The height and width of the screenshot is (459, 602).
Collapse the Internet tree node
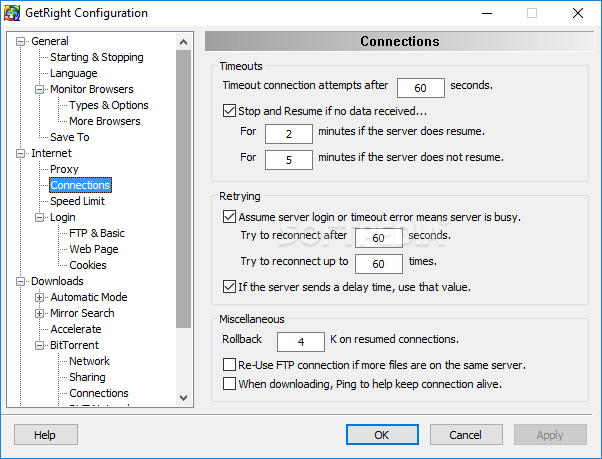click(x=20, y=154)
